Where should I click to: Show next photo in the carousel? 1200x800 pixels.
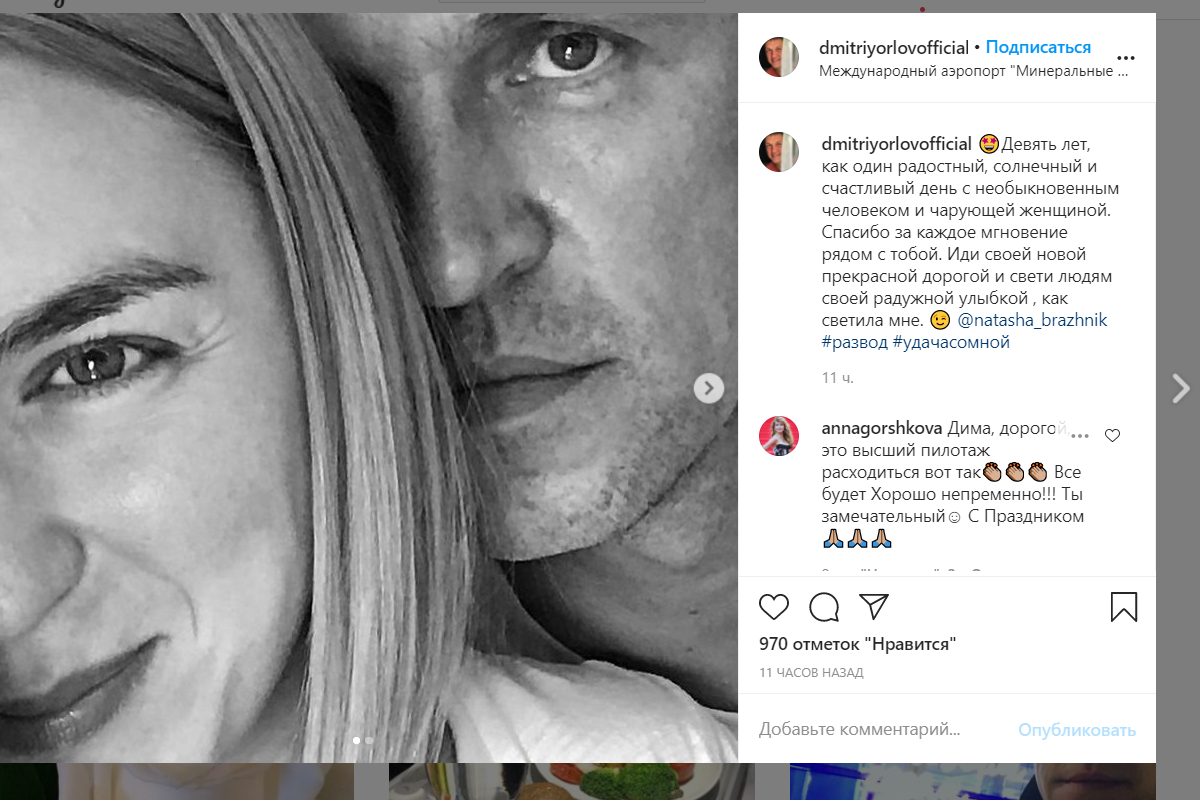point(709,388)
